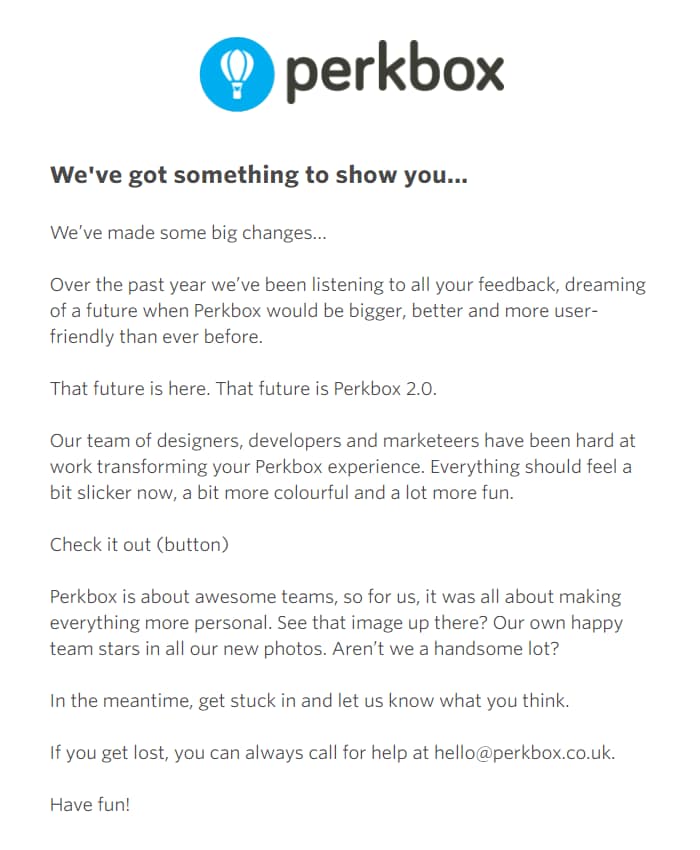Click the Perkbox hot air balloon icon
The height and width of the screenshot is (850, 700).
pos(235,73)
